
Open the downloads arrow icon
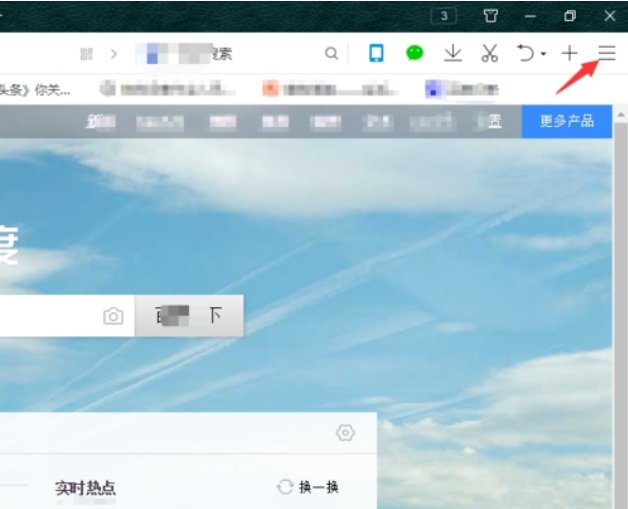(453, 53)
